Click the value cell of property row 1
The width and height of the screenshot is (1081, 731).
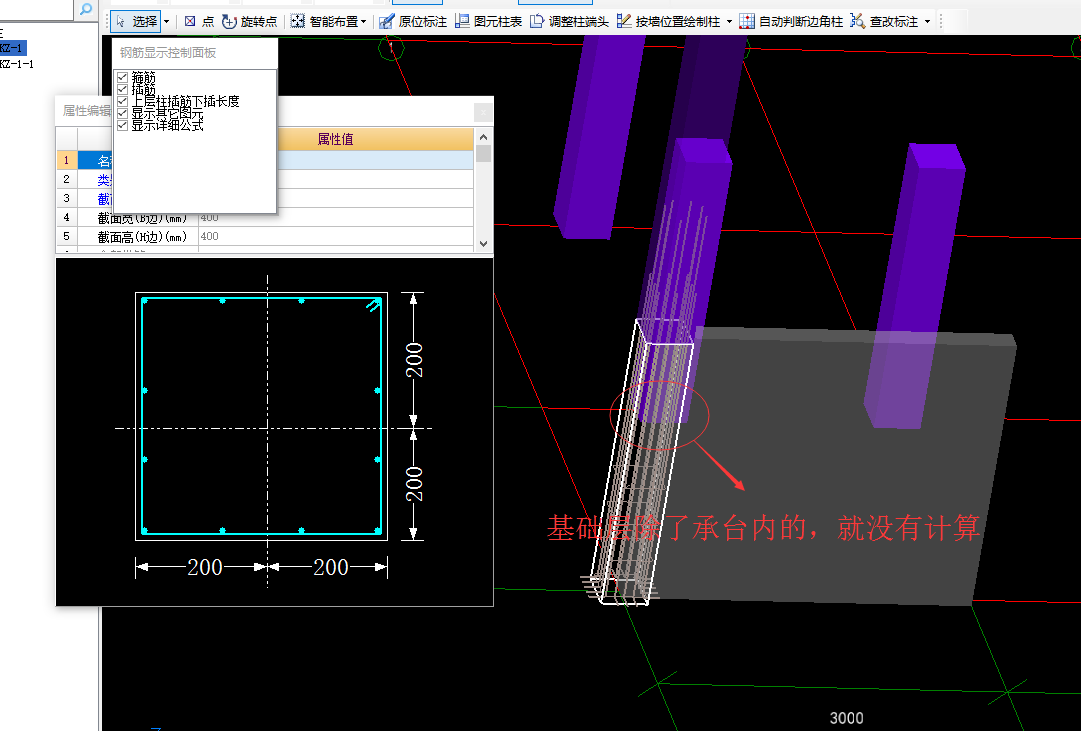click(375, 161)
